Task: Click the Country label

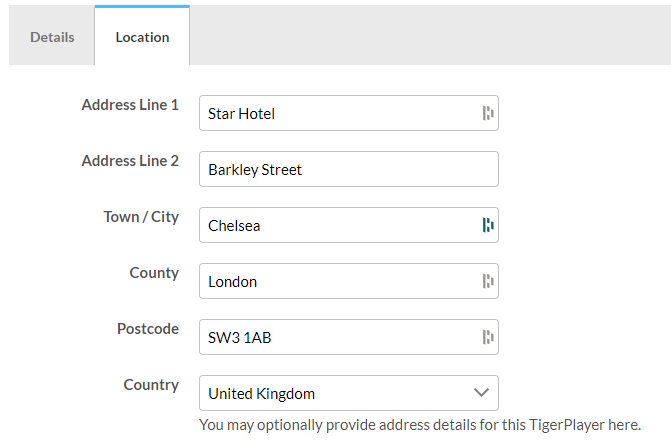Action: click(x=151, y=385)
